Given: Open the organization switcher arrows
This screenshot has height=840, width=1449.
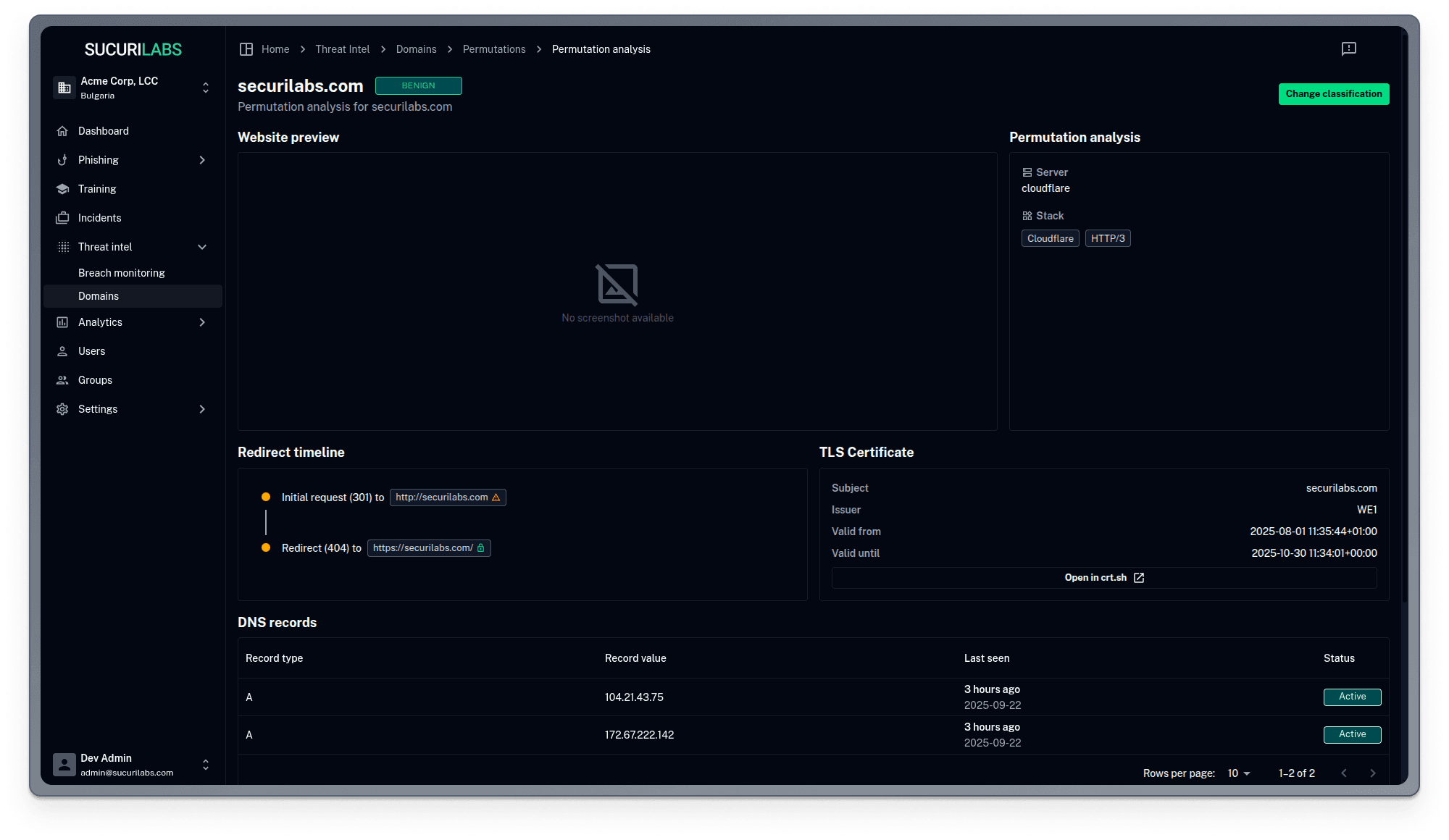Looking at the screenshot, I should coord(206,88).
